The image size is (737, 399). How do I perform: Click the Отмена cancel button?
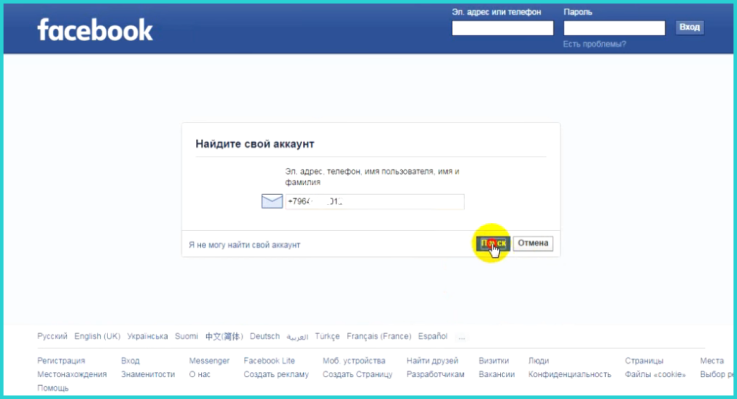pos(533,243)
